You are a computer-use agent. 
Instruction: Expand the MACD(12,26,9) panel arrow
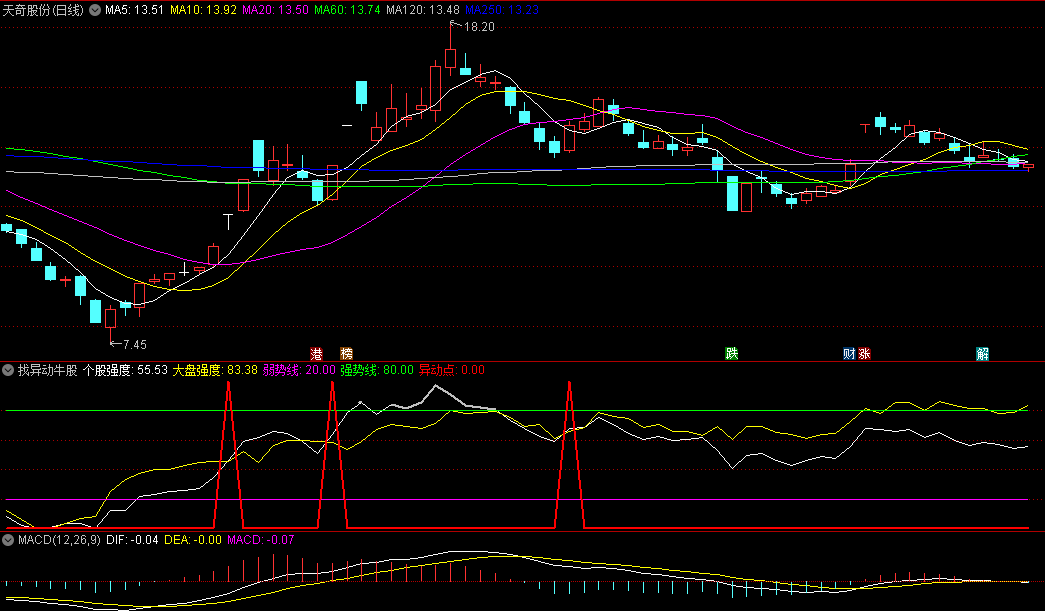coord(9,540)
